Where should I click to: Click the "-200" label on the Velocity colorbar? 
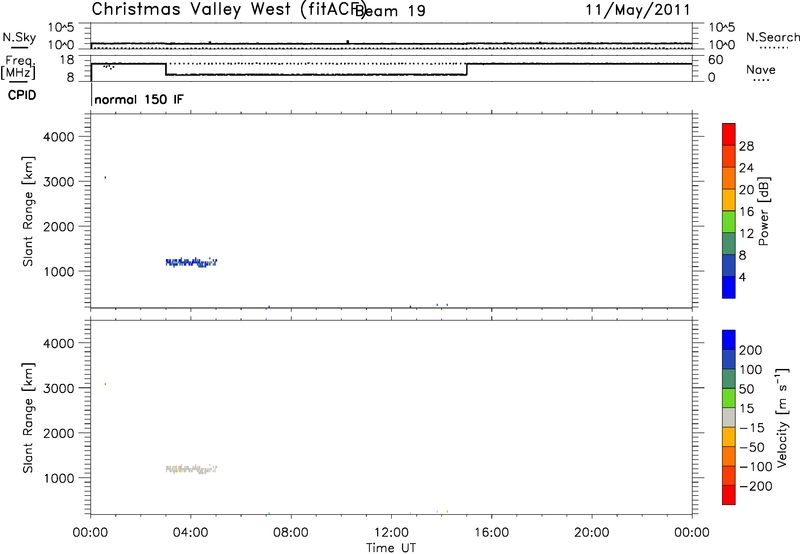tap(756, 486)
